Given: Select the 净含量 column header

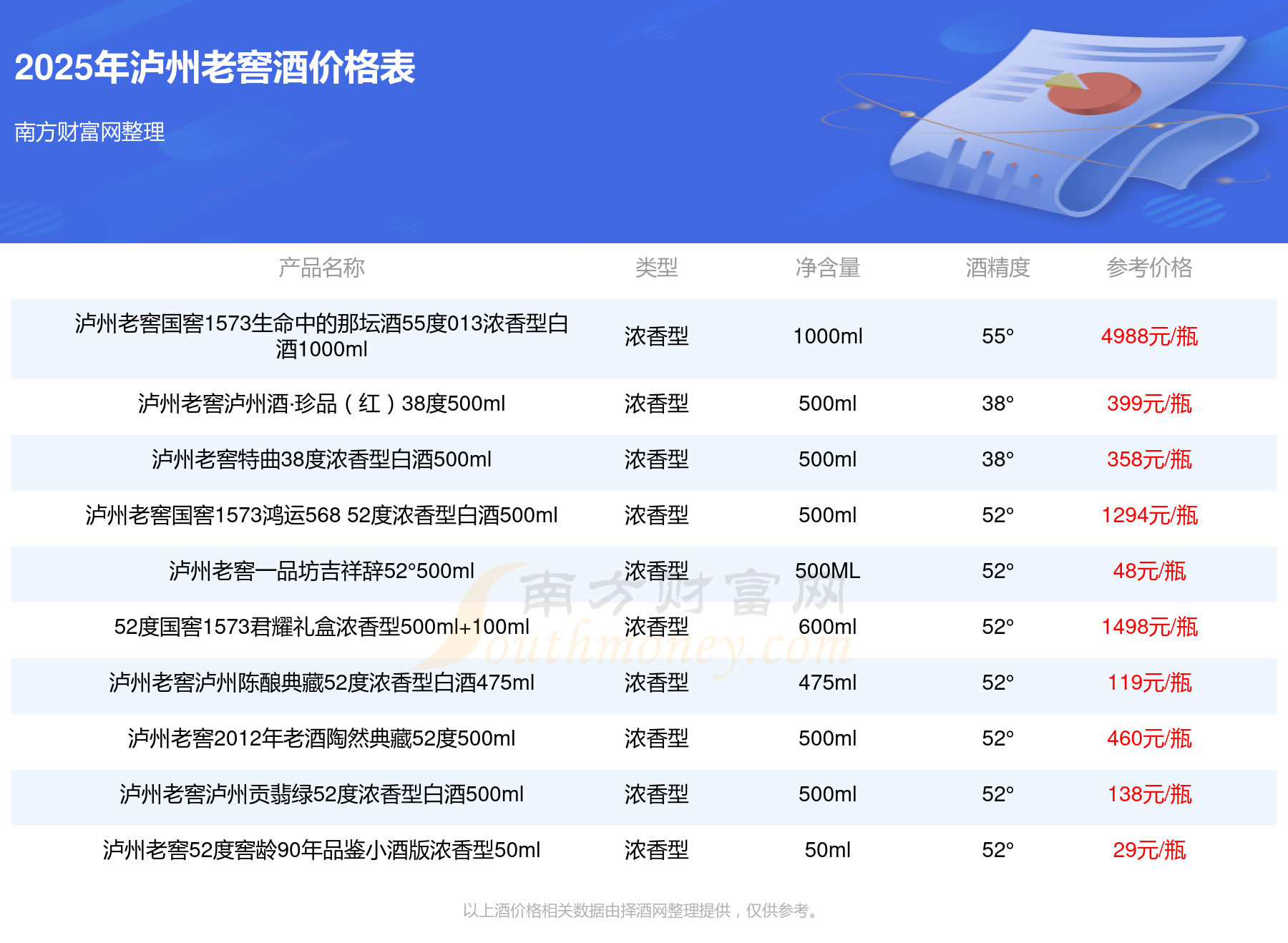Looking at the screenshot, I should point(827,268).
